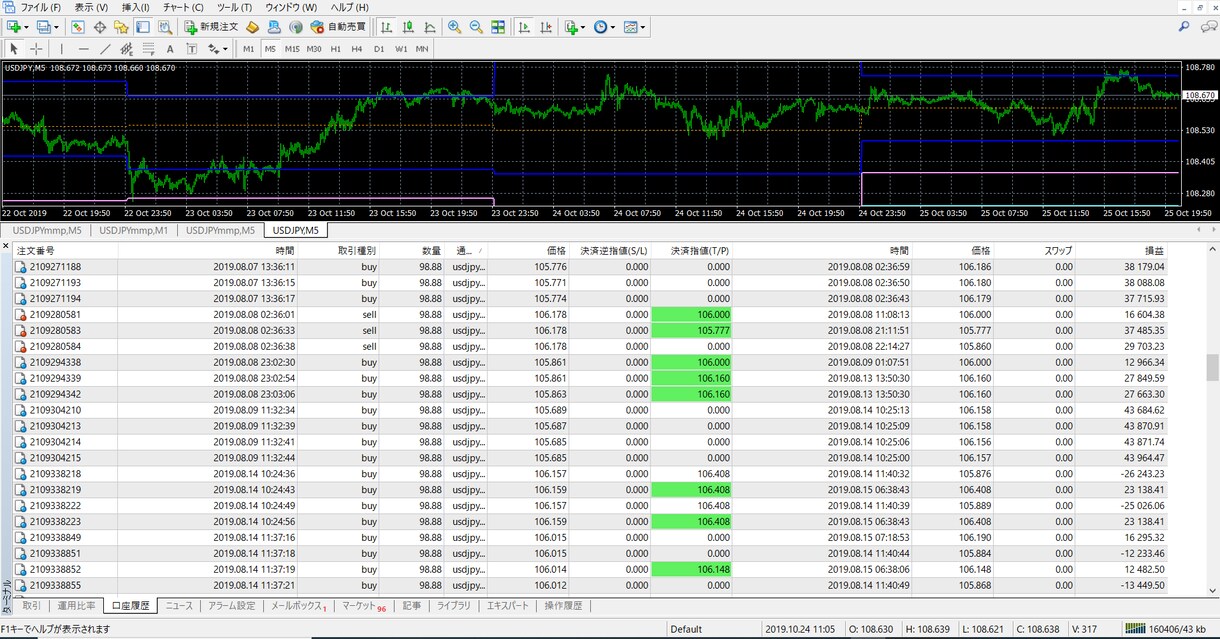This screenshot has height=639, width=1220.
Task: Open the チャート (C) menu
Action: 182,7
